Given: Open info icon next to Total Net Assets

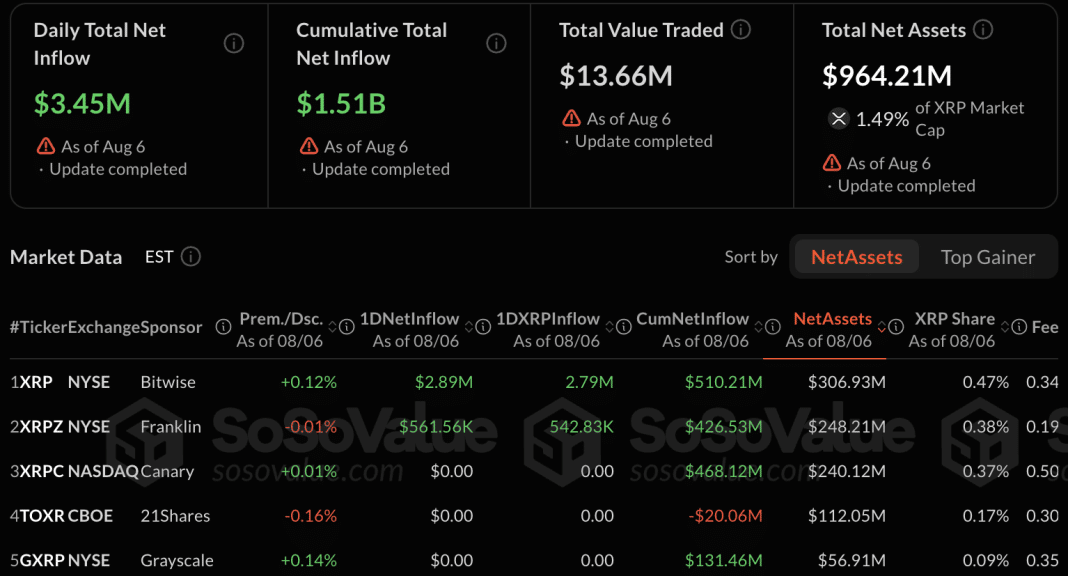Looking at the screenshot, I should tap(983, 29).
